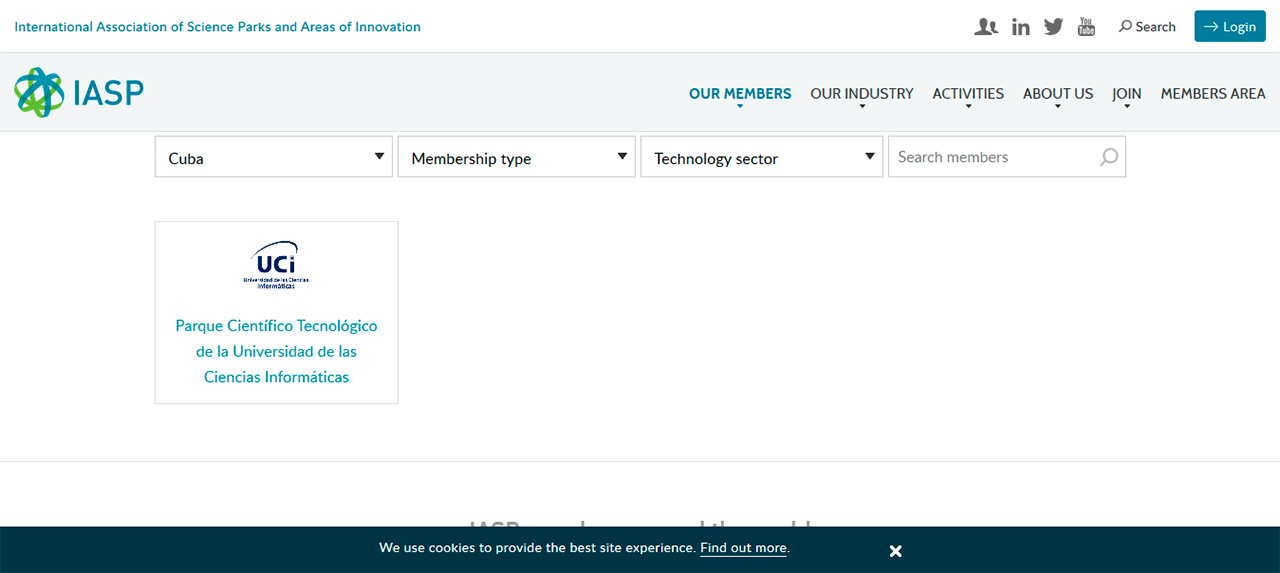The image size is (1280, 573).
Task: Open the UCI logo thumbnail
Action: click(x=277, y=265)
